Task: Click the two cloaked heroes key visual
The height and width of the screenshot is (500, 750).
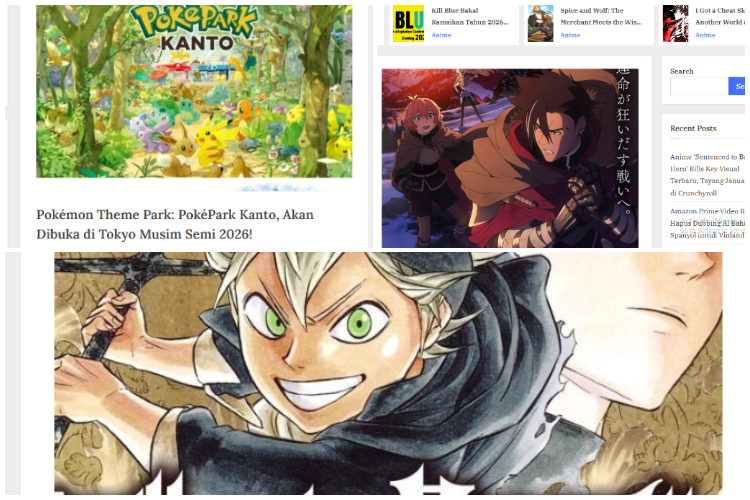Action: click(x=510, y=158)
